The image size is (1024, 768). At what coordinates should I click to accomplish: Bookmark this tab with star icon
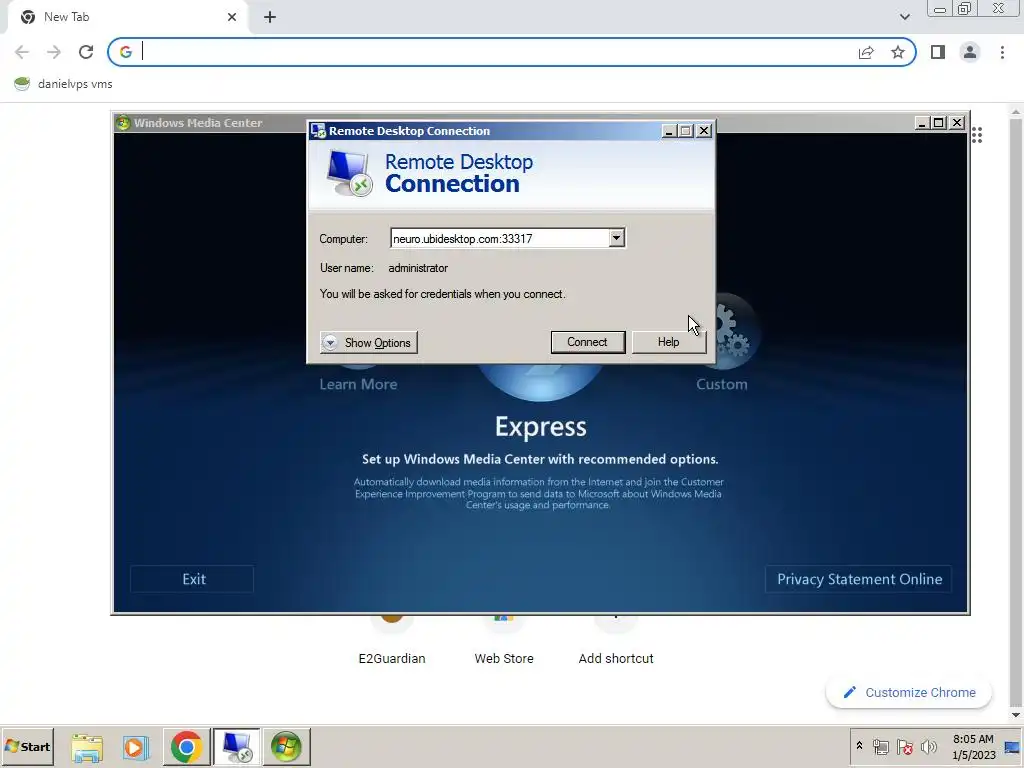pos(898,52)
